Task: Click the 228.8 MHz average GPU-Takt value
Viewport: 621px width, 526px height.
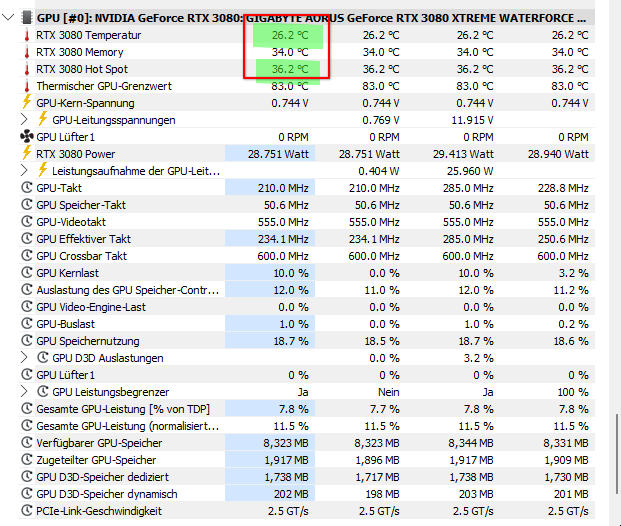Action: click(563, 188)
